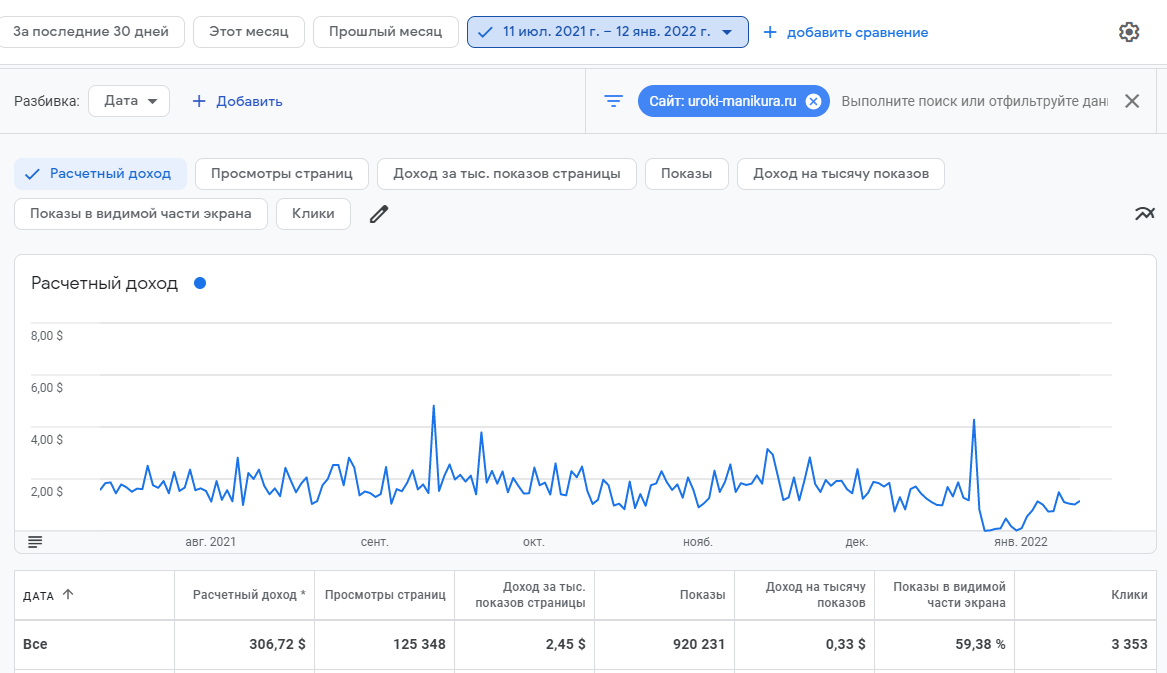Click the plus icon for adding comparison
This screenshot has width=1167, height=673.
[x=769, y=32]
